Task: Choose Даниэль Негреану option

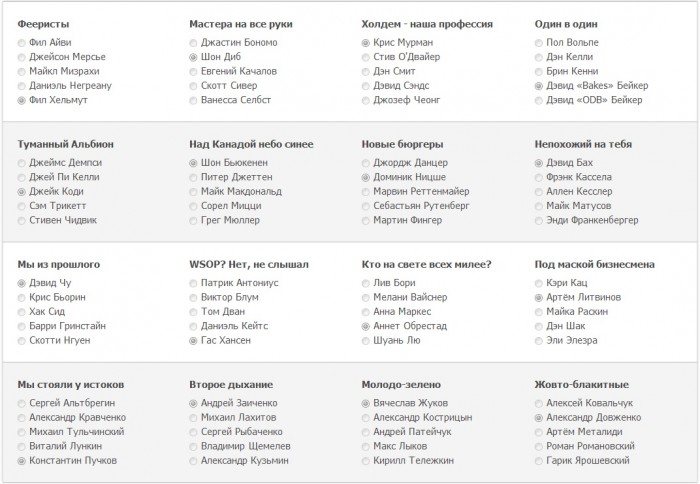Action: [x=23, y=86]
